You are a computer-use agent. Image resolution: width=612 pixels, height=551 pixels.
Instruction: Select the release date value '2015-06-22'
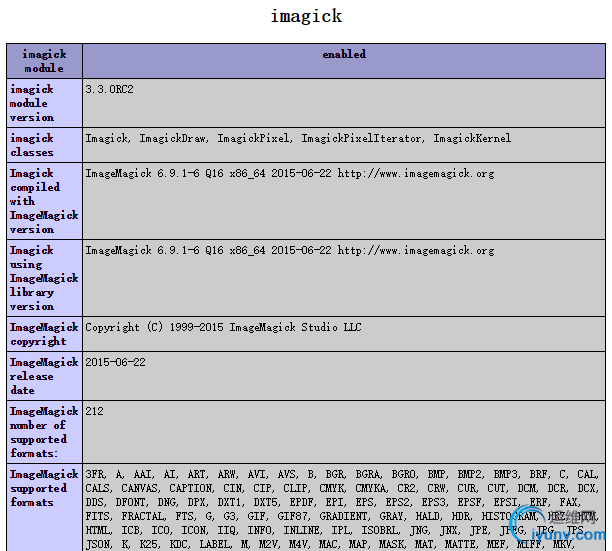pyautogui.click(x=115, y=362)
